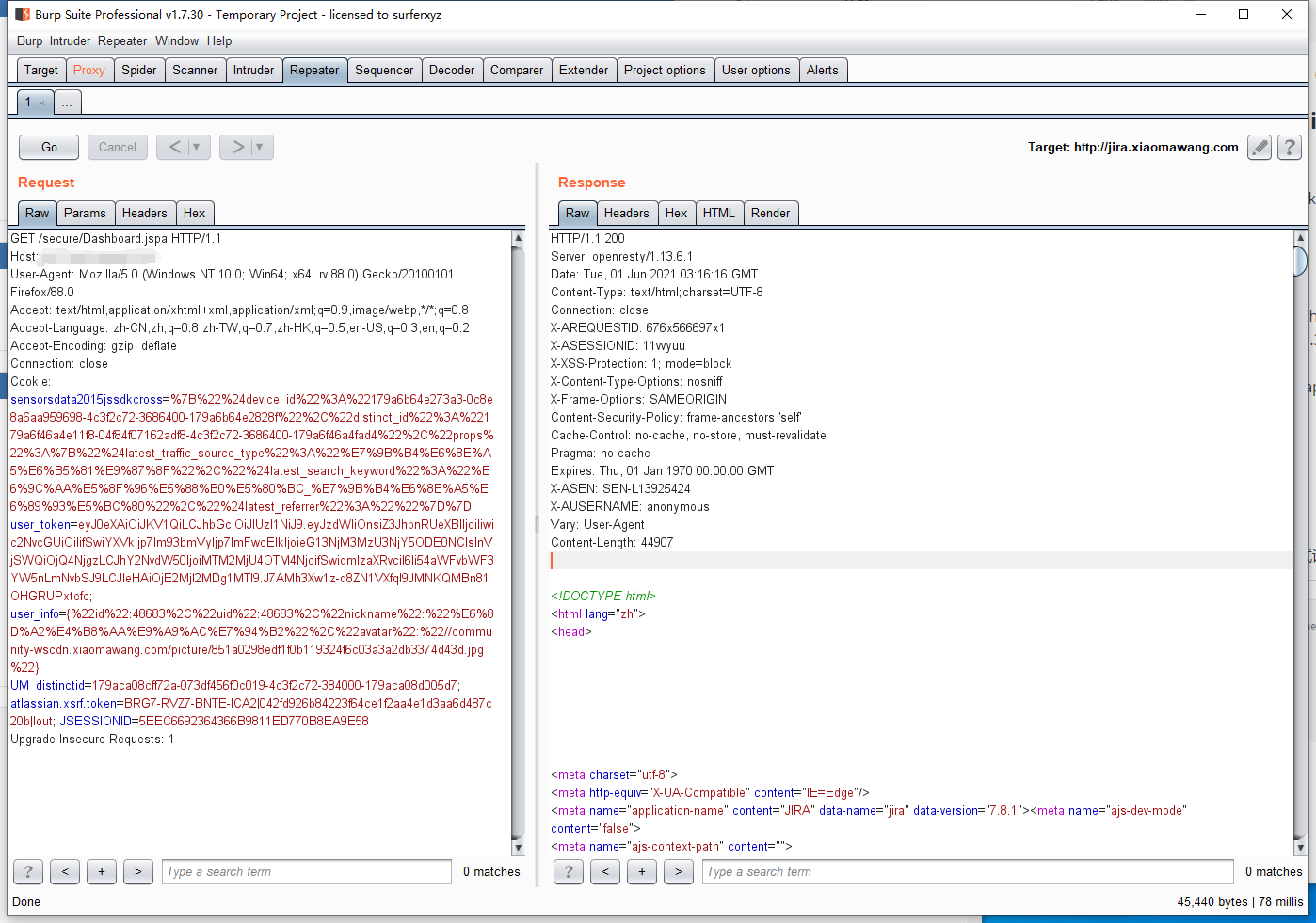Click the plus button in request search
This screenshot has height=923, width=1316.
click(102, 872)
